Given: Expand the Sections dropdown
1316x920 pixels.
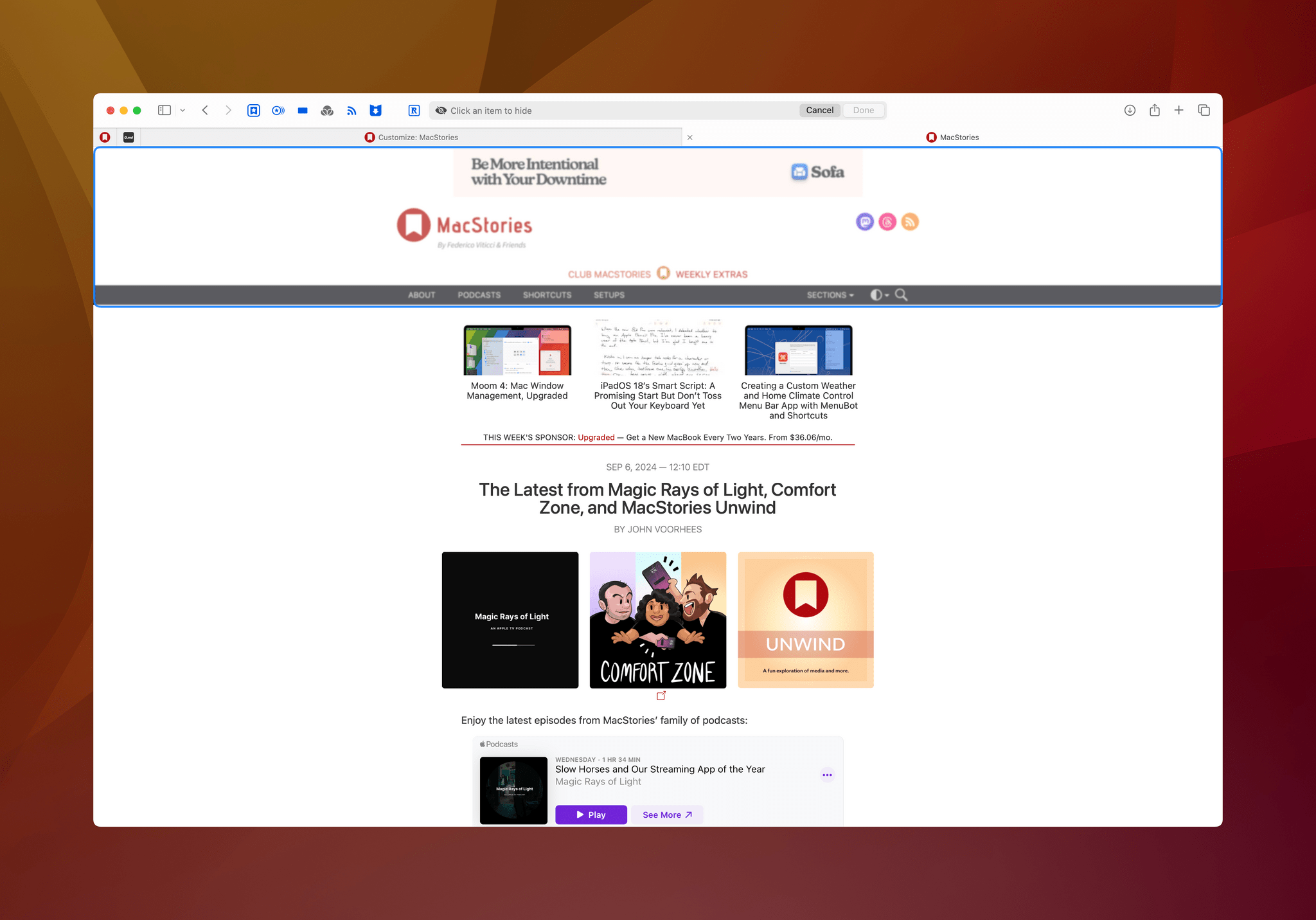Looking at the screenshot, I should click(830, 295).
